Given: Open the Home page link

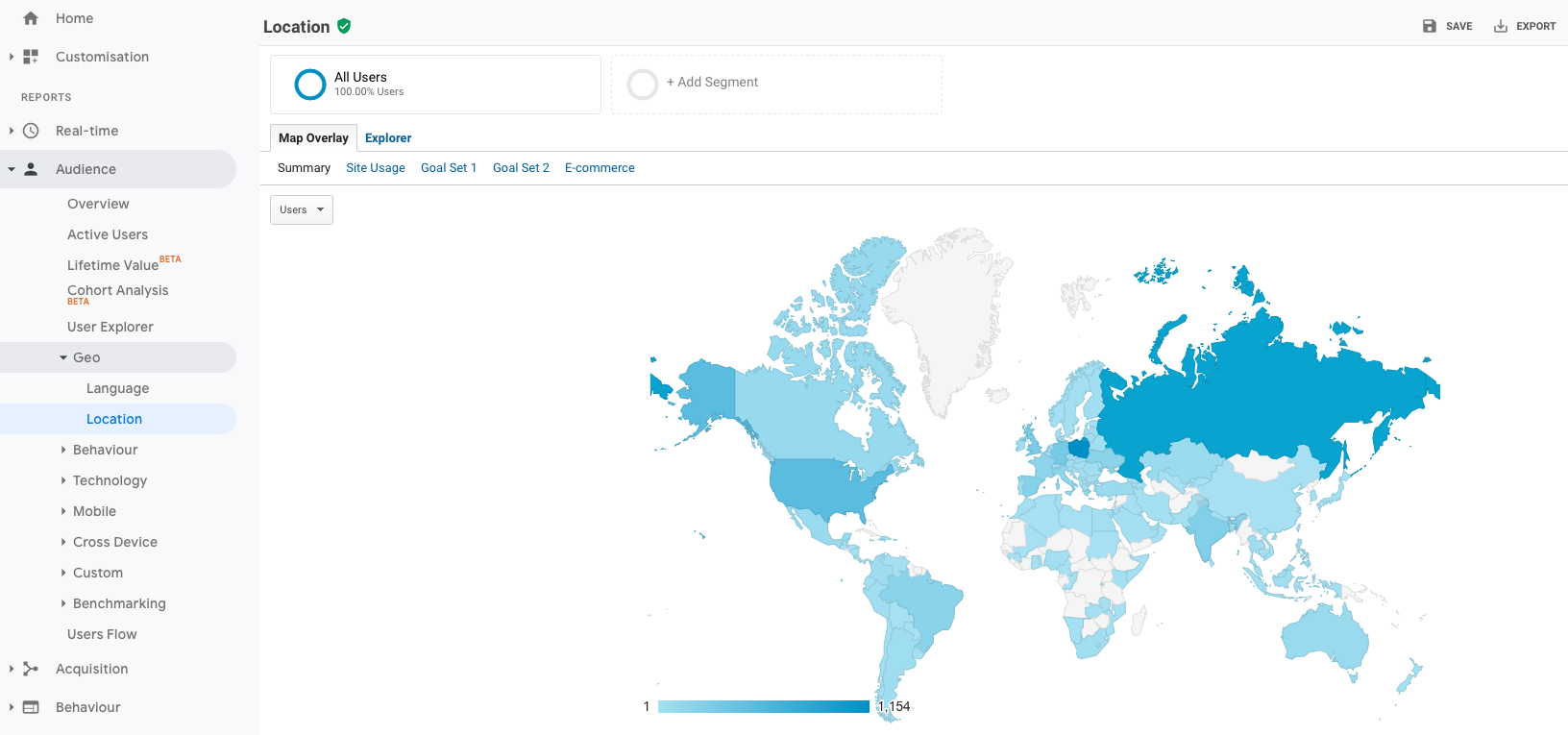Looking at the screenshot, I should click(x=74, y=18).
